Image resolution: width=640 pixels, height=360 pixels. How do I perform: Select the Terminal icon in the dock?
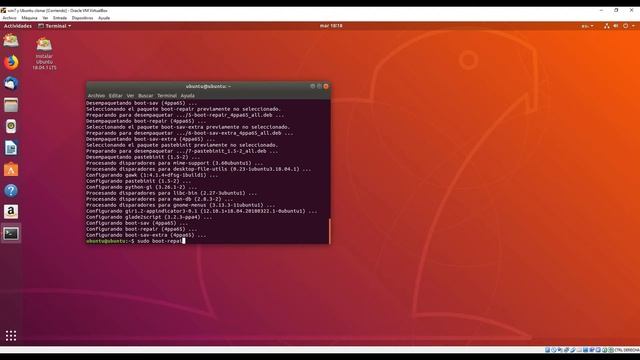pyautogui.click(x=11, y=233)
